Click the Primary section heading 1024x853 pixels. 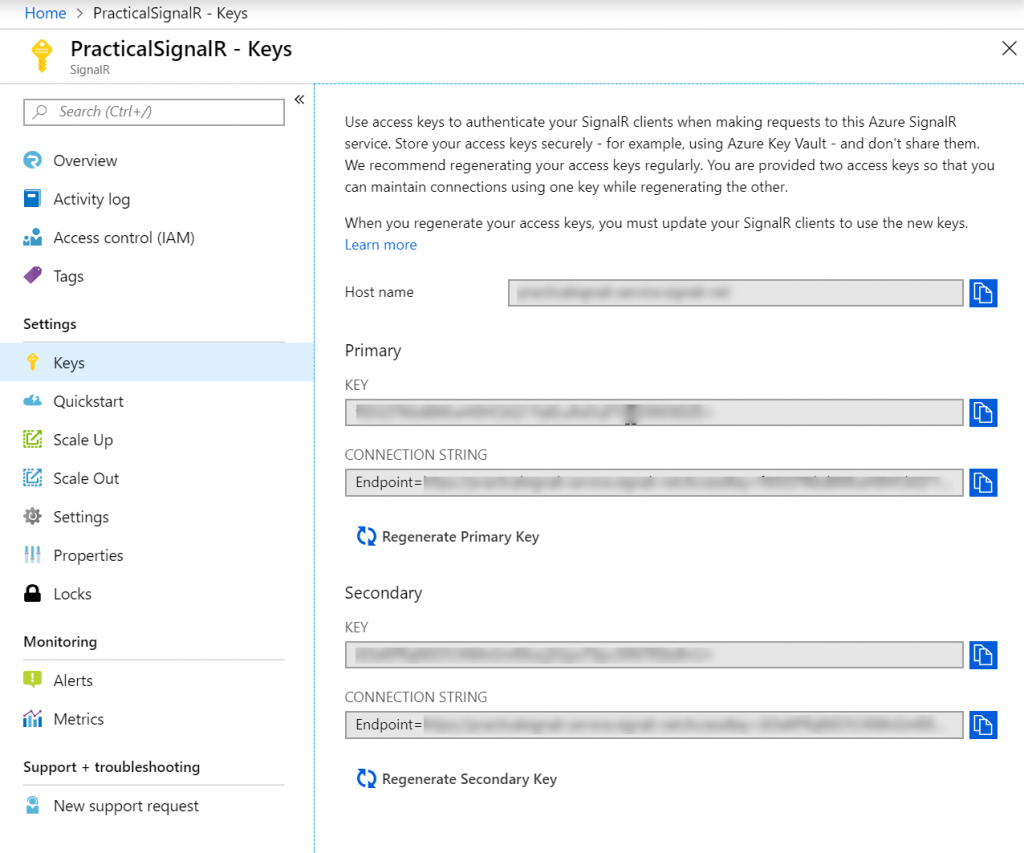point(373,351)
